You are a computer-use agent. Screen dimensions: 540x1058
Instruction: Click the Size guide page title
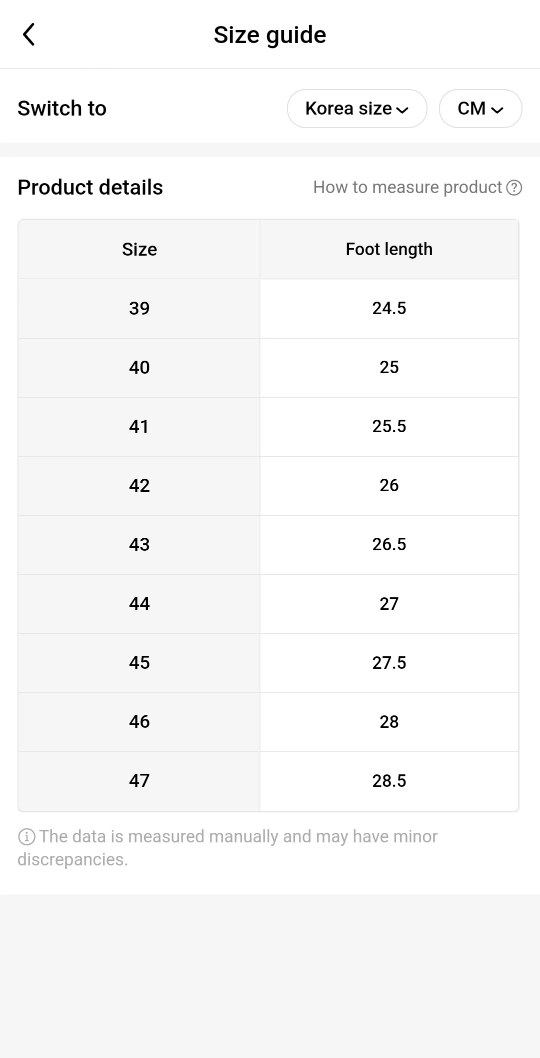click(x=270, y=34)
